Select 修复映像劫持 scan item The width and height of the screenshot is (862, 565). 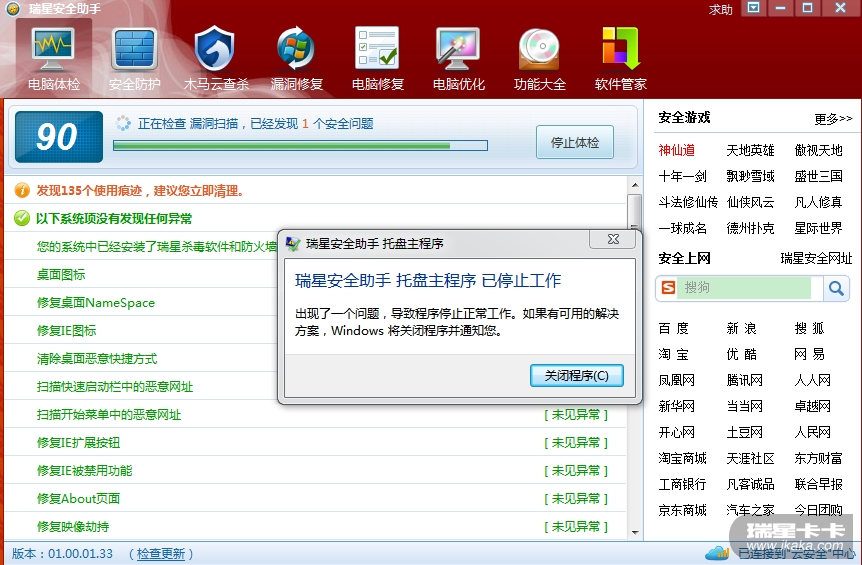[73, 527]
